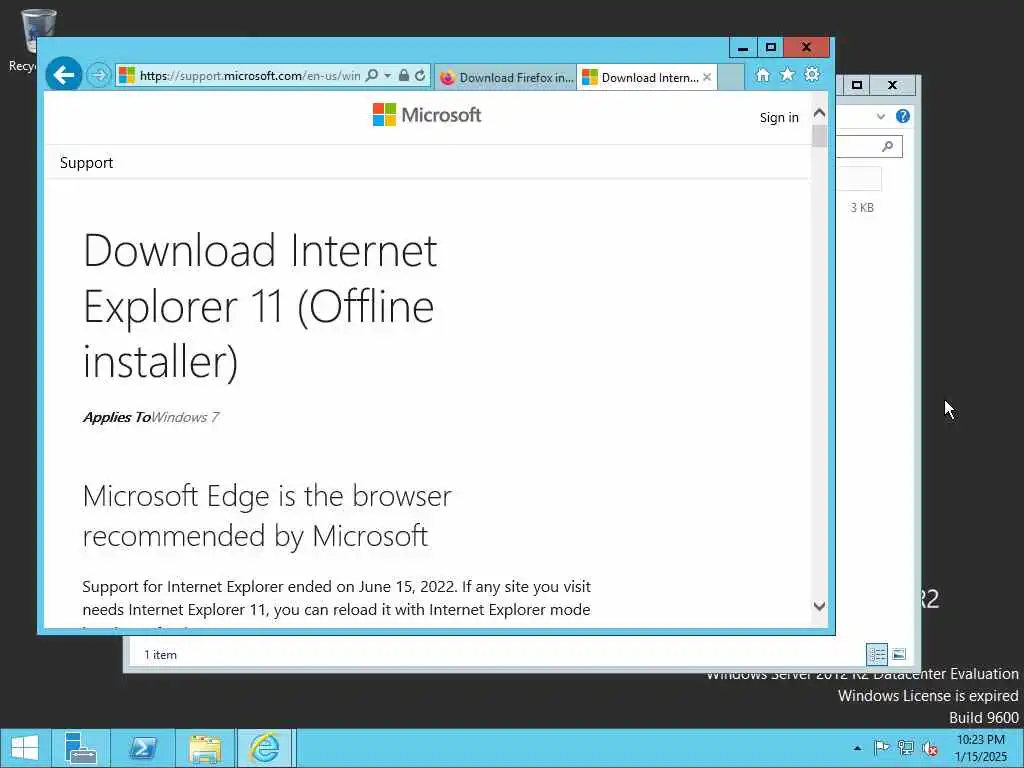
Task: Click the 1 item status text
Action: pyautogui.click(x=160, y=654)
